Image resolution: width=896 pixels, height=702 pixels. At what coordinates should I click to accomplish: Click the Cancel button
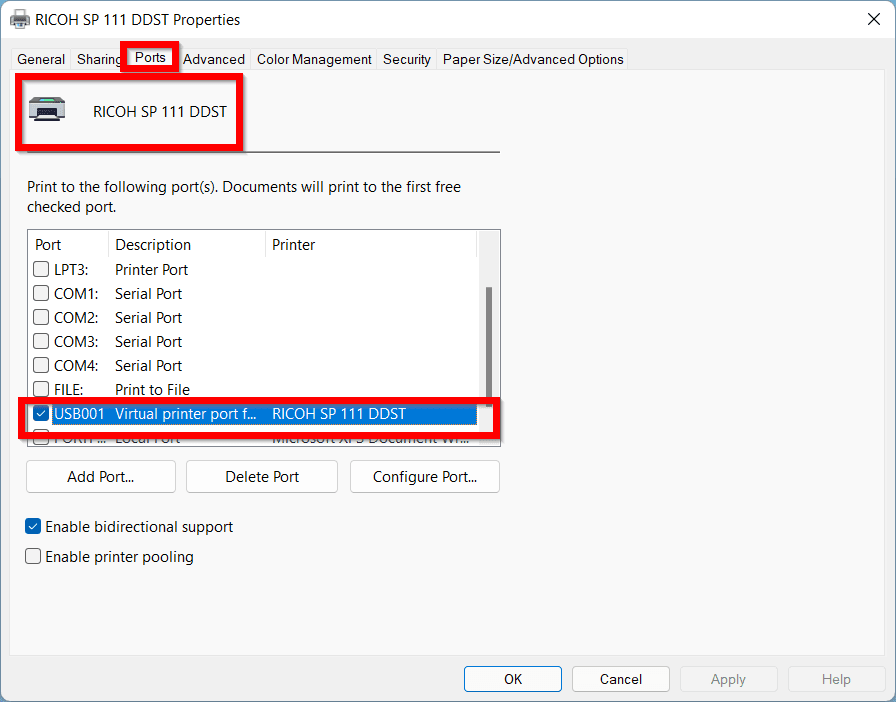[x=621, y=679]
